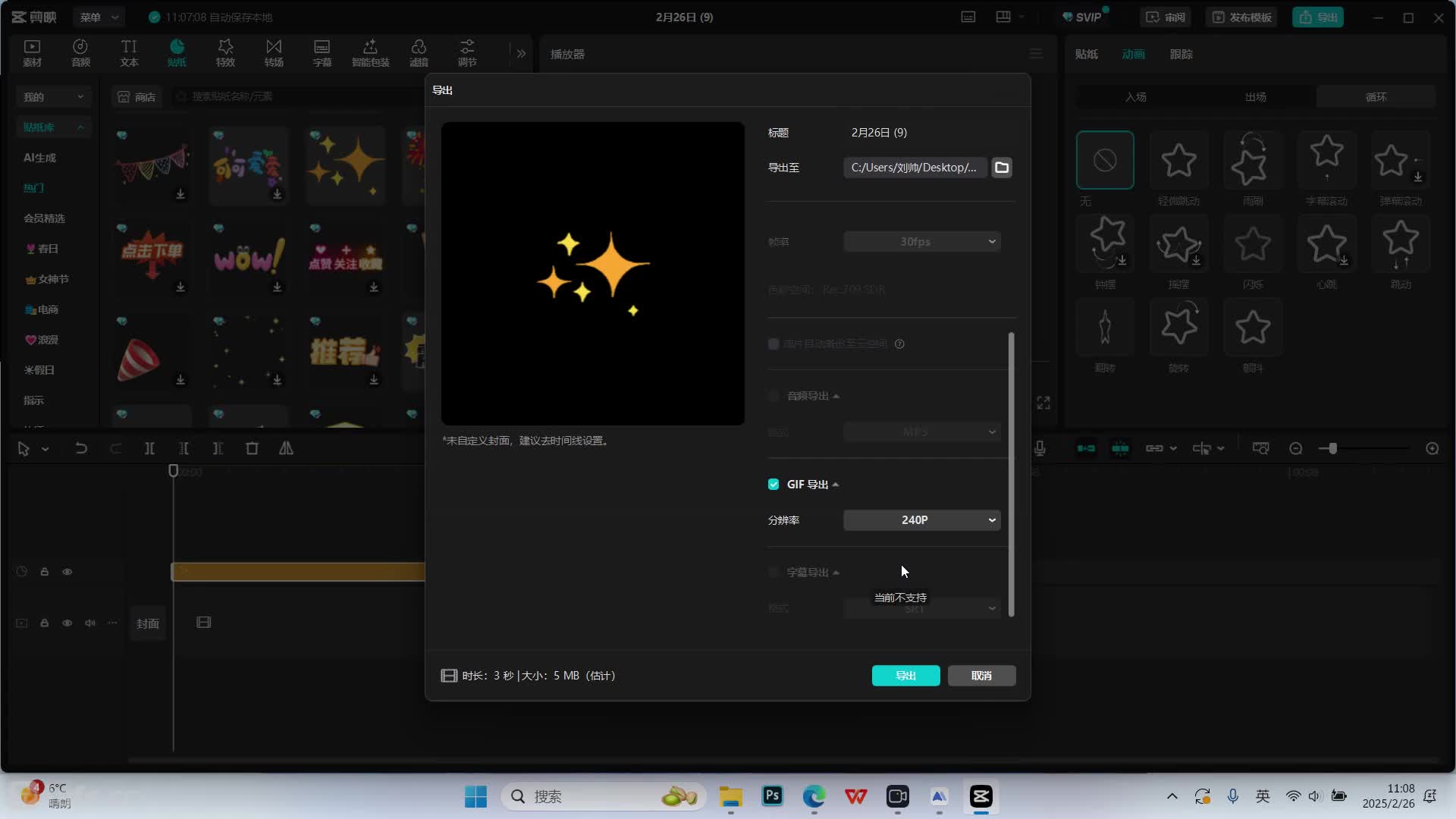The height and width of the screenshot is (819, 1456).
Task: Open the 文本 text panel
Action: [x=129, y=53]
